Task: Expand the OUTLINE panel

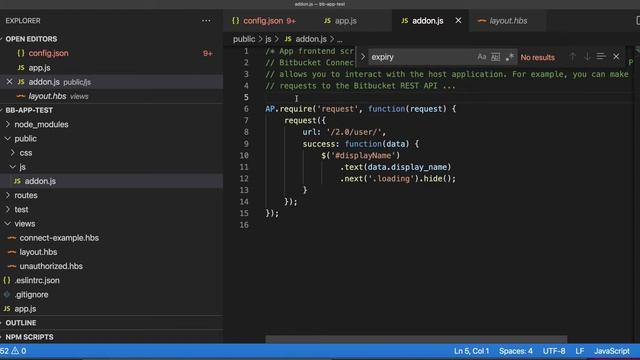Action: 111,323
